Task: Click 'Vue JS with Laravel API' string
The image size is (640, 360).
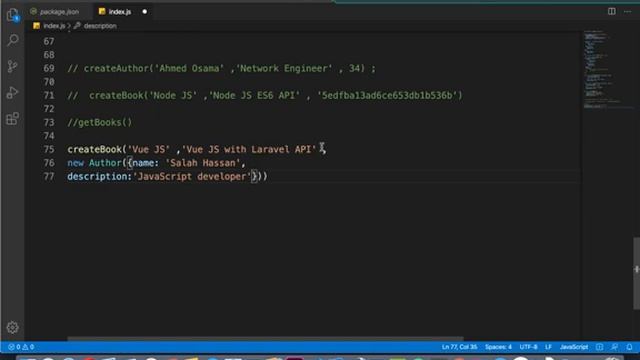Action: 249,149
